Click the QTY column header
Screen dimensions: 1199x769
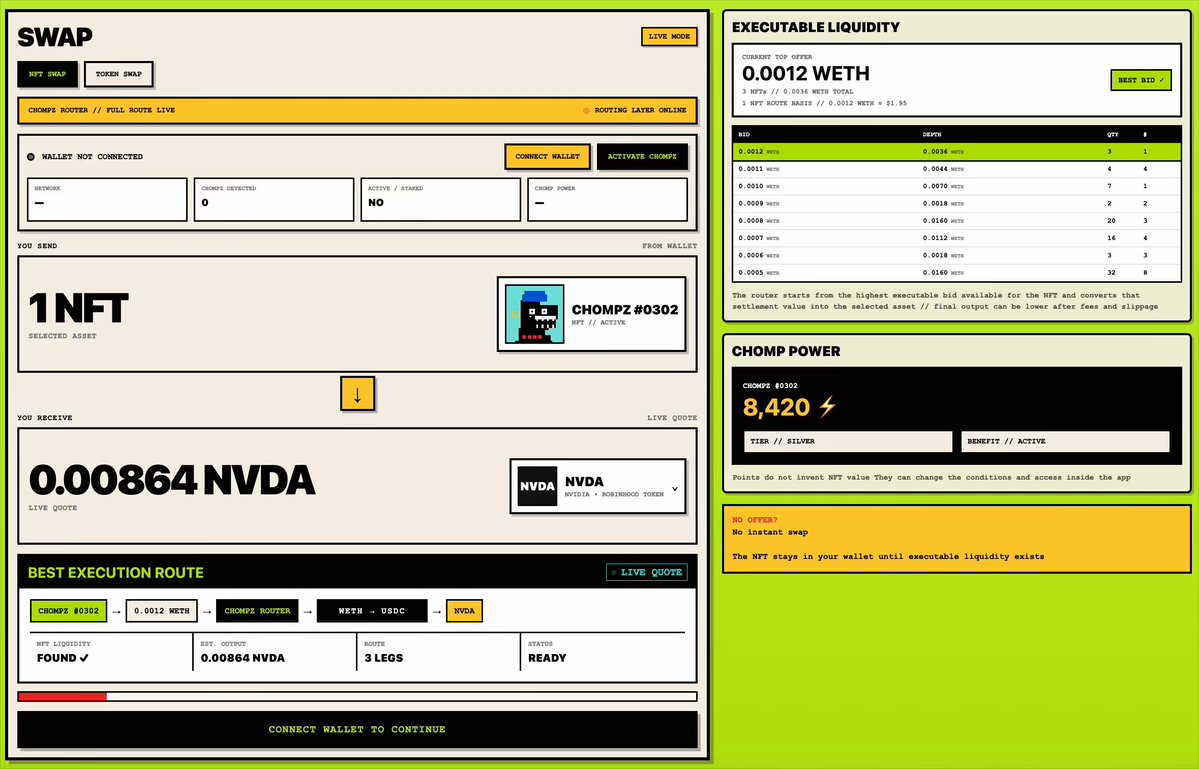point(1113,135)
